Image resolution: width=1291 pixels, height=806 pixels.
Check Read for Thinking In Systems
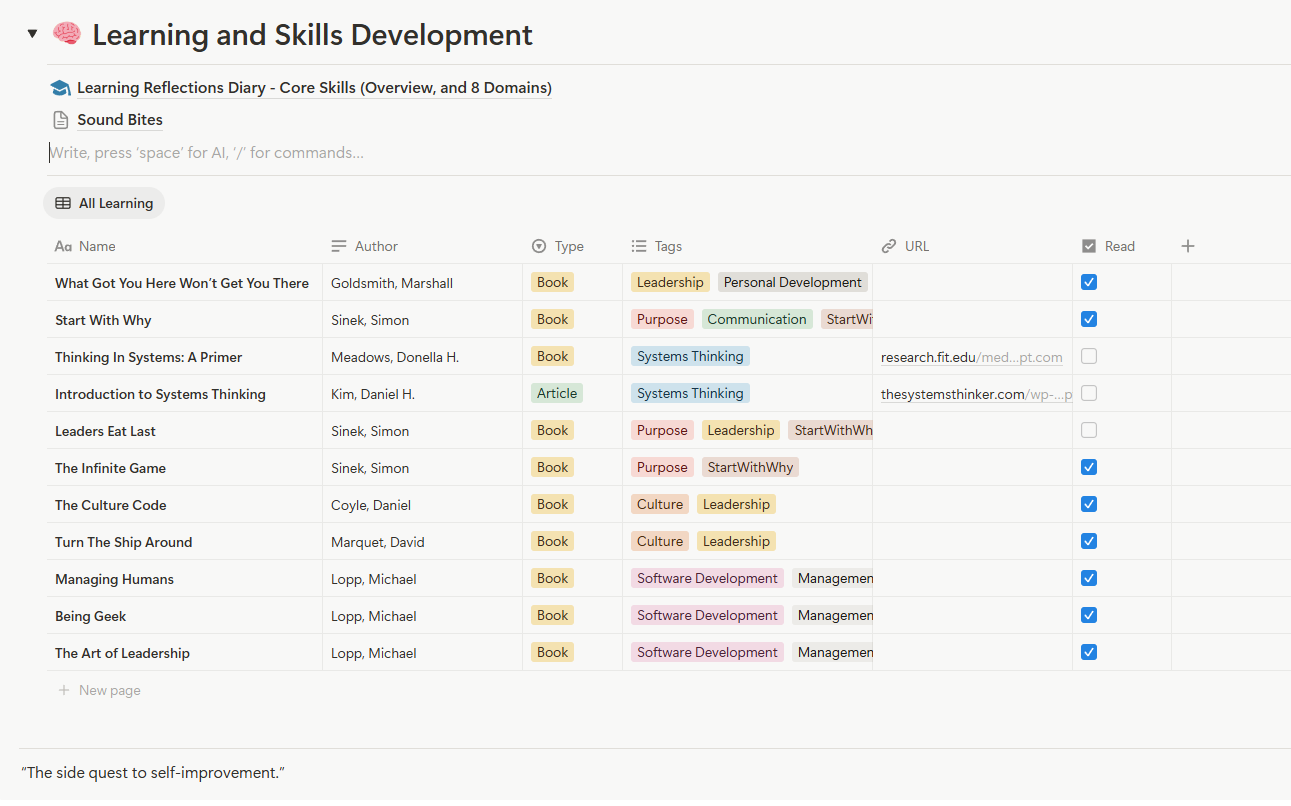tap(1089, 357)
